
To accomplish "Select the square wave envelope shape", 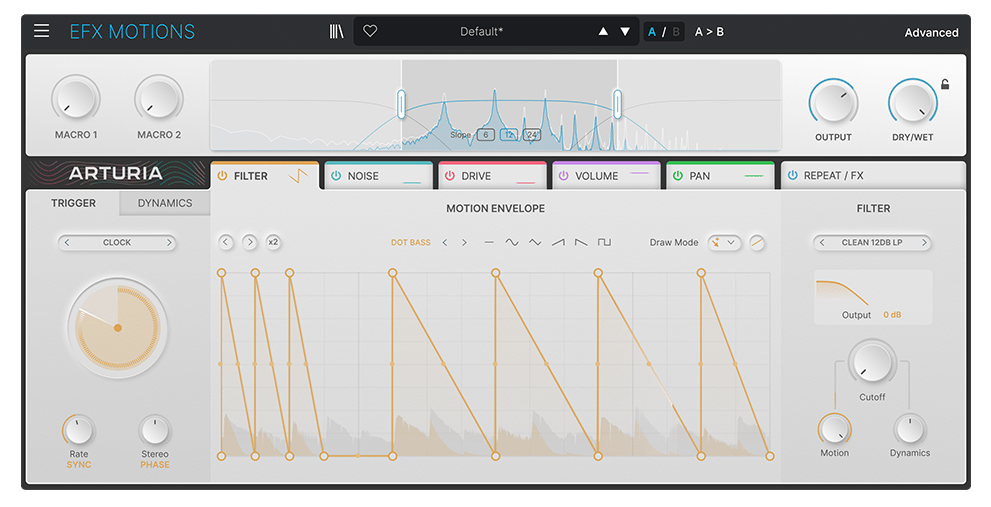I will coord(604,243).
